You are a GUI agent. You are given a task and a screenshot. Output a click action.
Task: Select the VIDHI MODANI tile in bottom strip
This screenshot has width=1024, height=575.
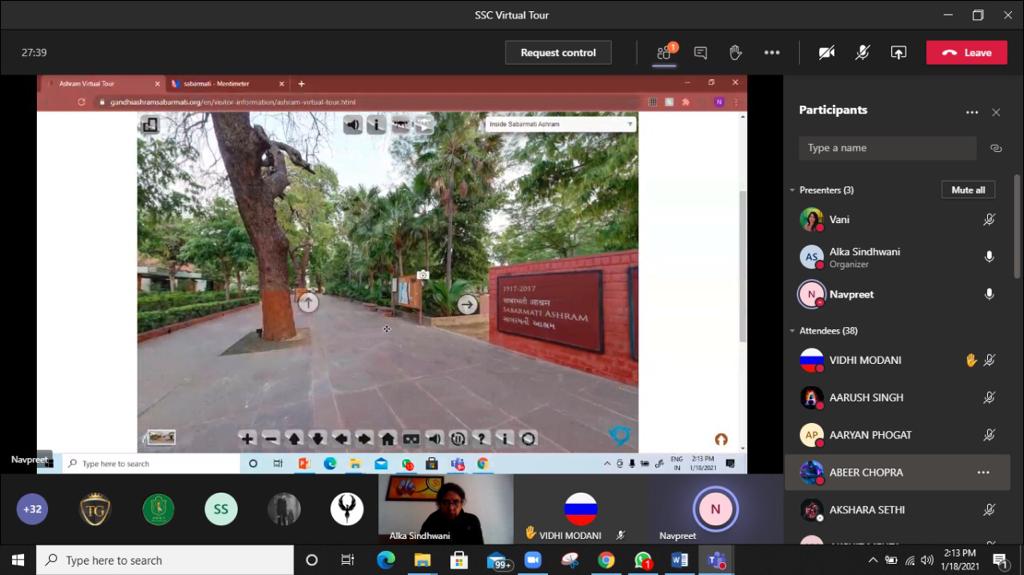(x=580, y=509)
